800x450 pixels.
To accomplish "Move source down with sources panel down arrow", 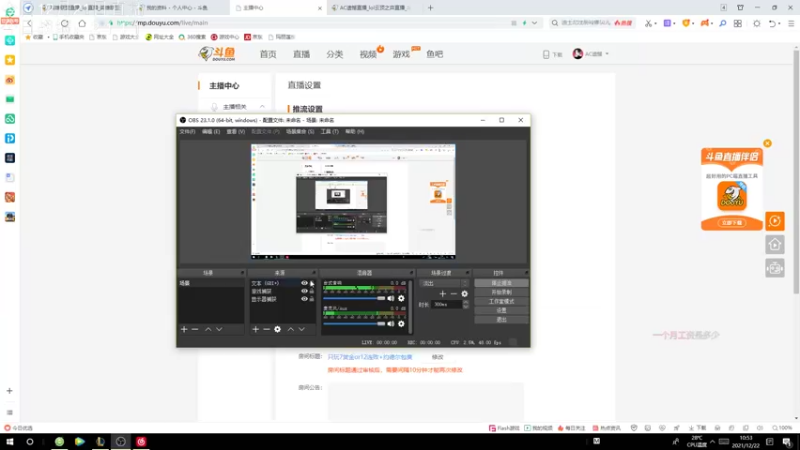I will pyautogui.click(x=302, y=329).
